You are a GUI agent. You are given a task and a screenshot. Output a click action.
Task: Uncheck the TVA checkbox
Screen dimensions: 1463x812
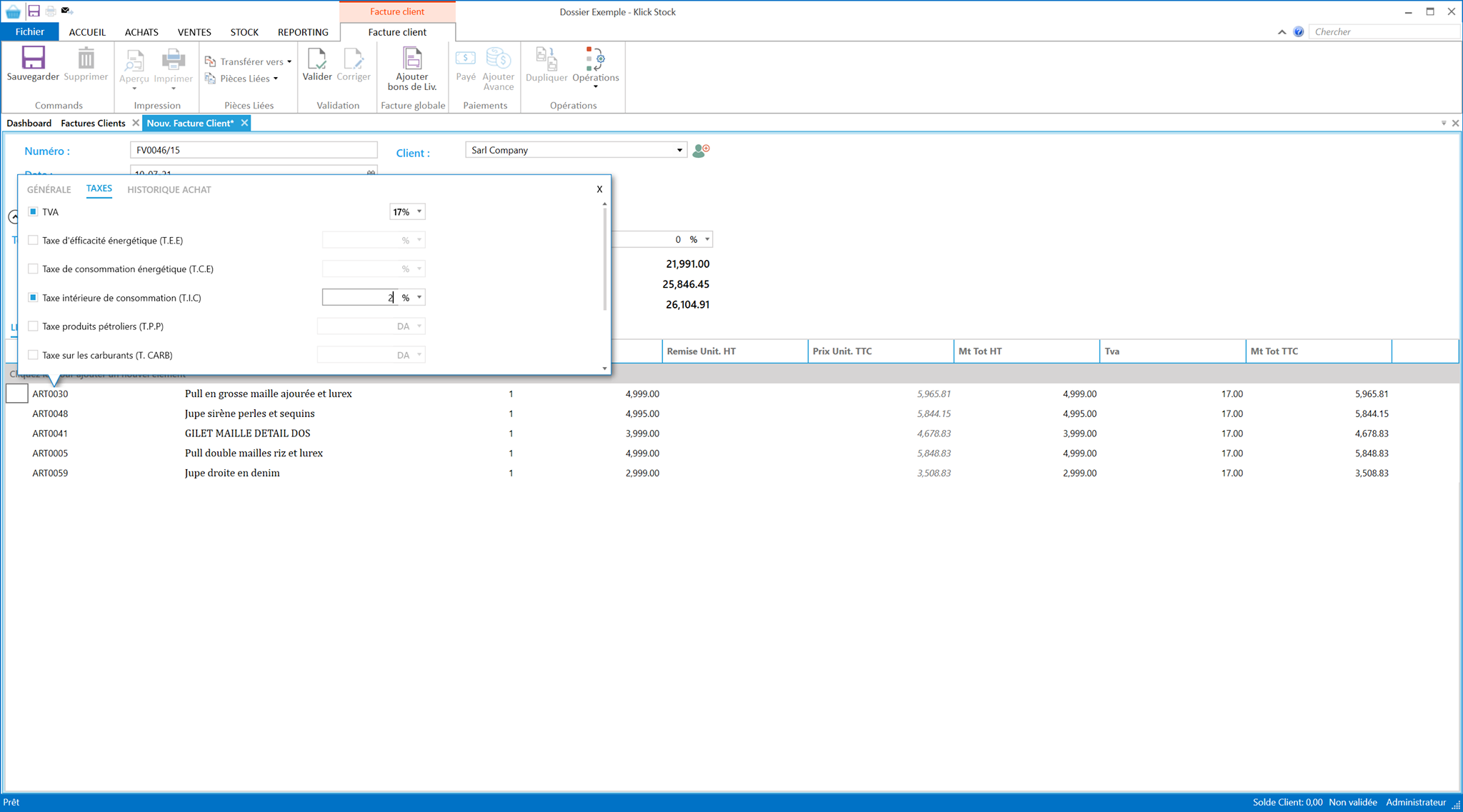33,211
